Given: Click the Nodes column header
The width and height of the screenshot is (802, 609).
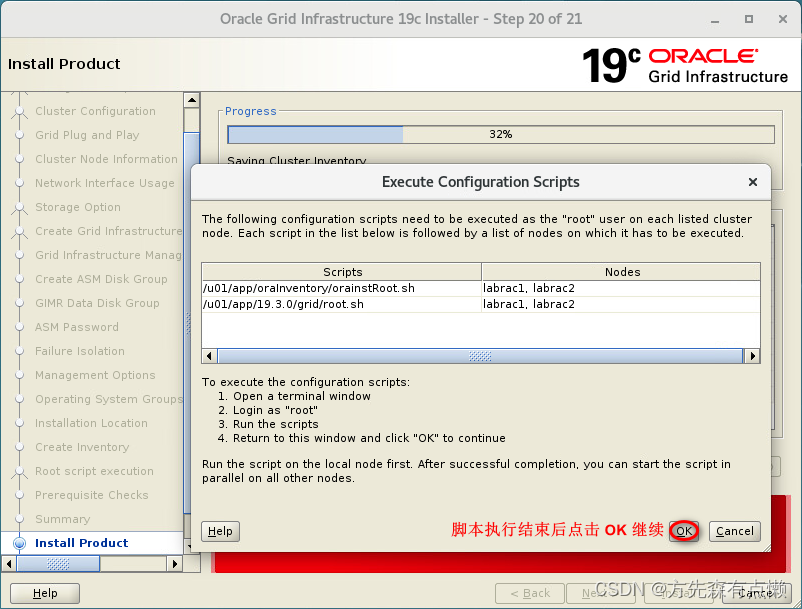Looking at the screenshot, I should pos(621,272).
